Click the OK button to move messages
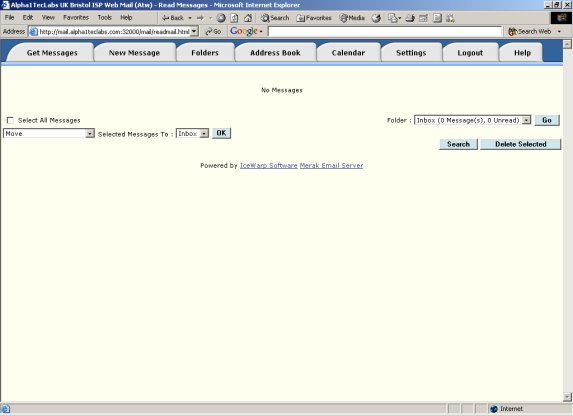The image size is (573, 416). (221, 133)
